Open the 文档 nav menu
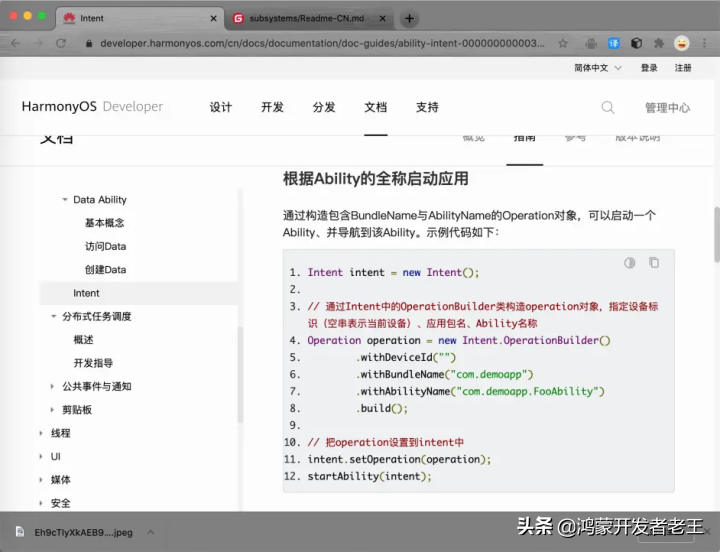Screen dimensions: 720x552 376,107
